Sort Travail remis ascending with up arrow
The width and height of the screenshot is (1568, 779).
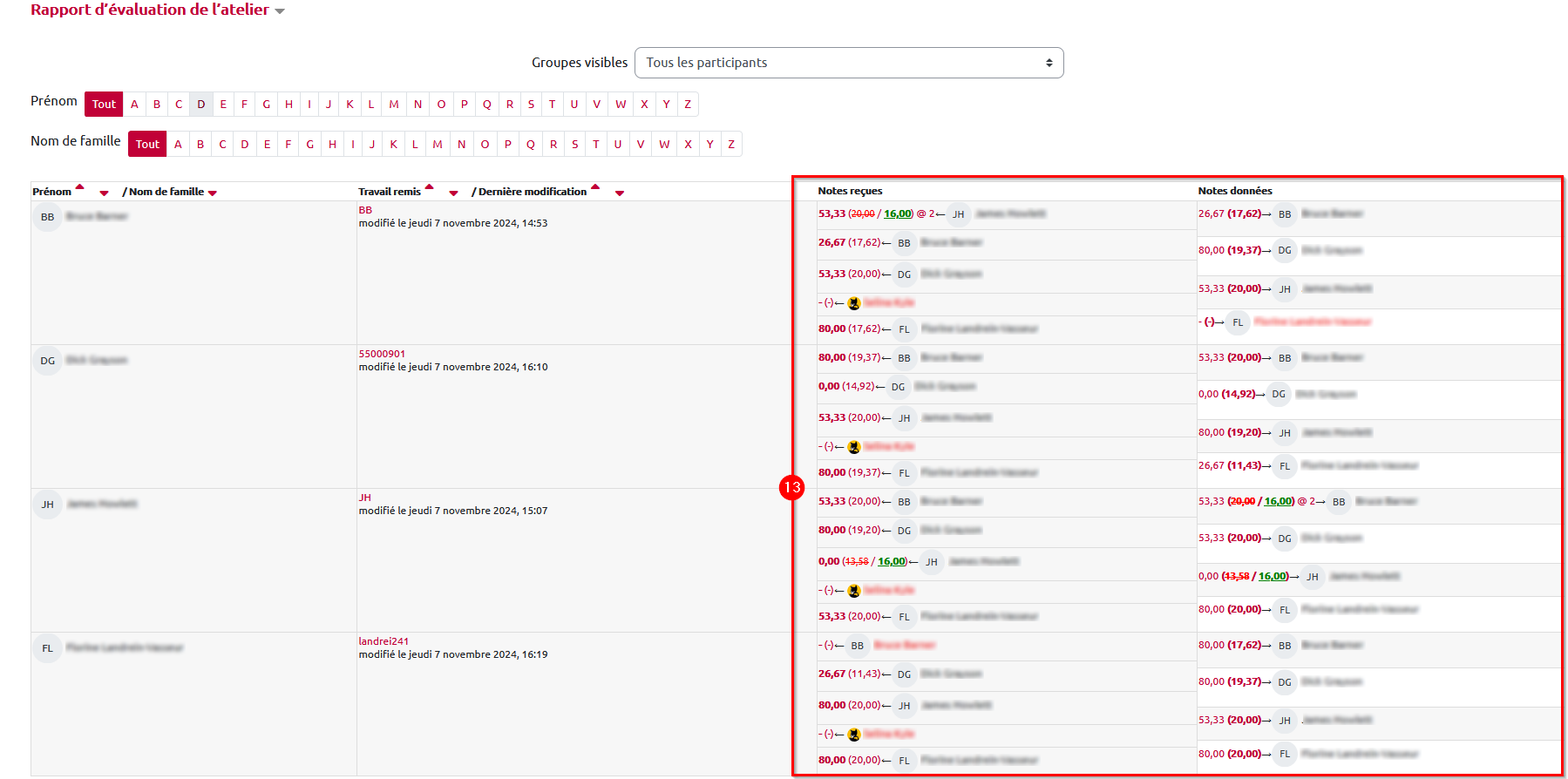point(429,186)
